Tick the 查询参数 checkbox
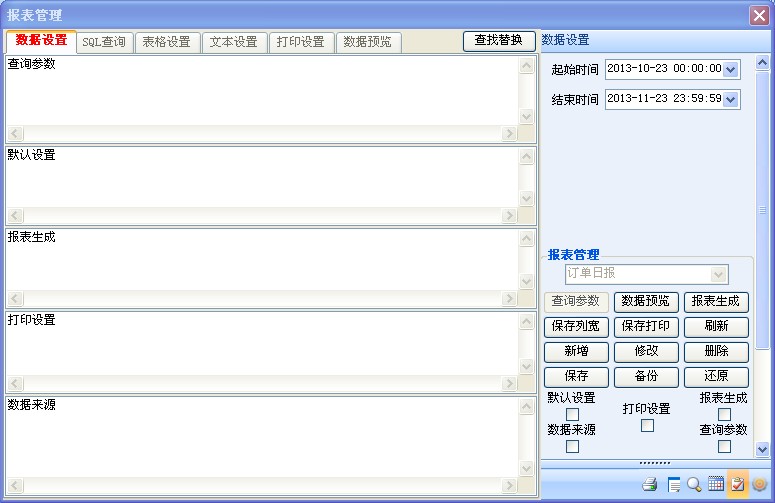The width and height of the screenshot is (775, 503). click(724, 446)
